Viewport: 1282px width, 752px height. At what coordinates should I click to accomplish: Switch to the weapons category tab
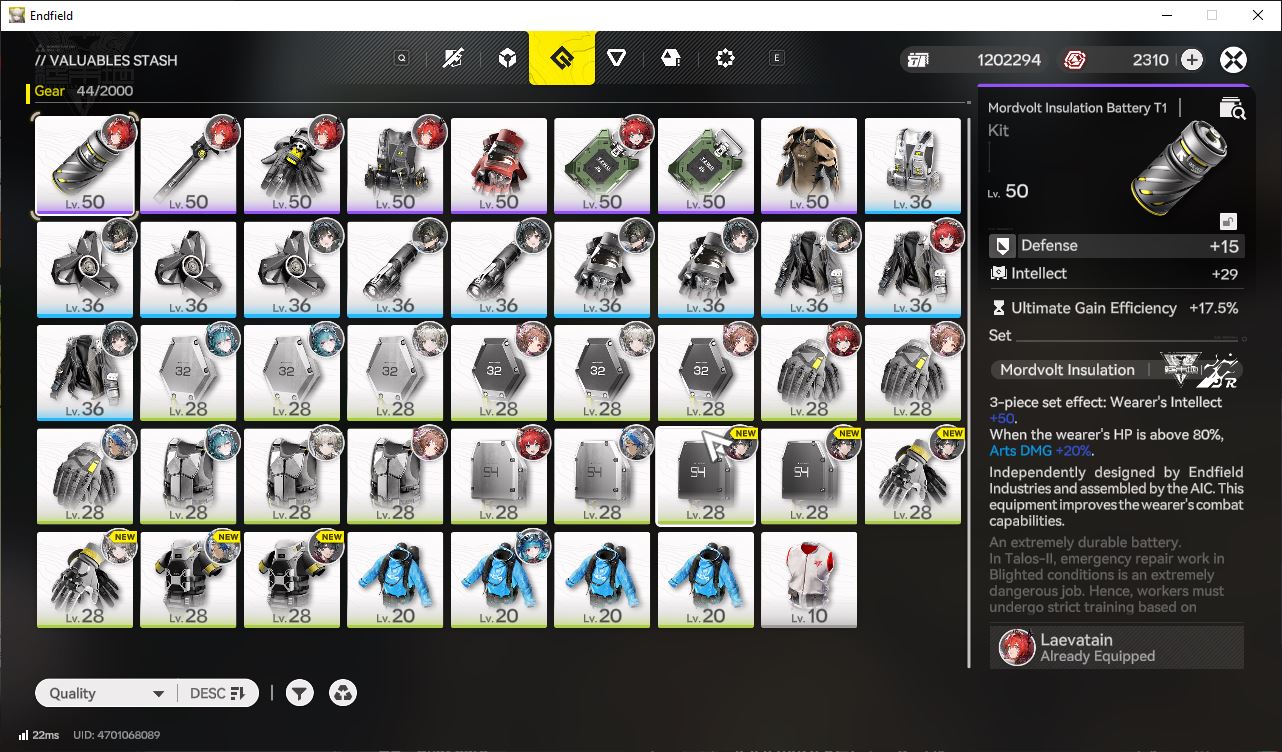coord(453,59)
